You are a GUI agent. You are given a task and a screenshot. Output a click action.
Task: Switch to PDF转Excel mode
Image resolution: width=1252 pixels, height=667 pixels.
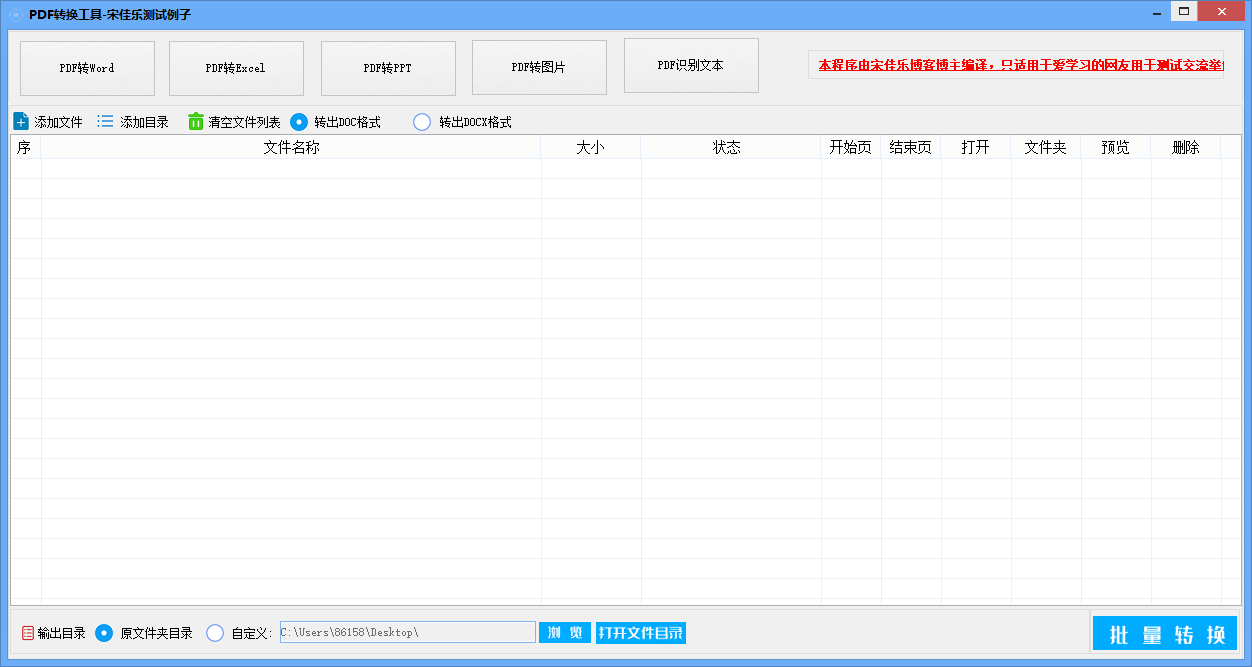[x=236, y=68]
